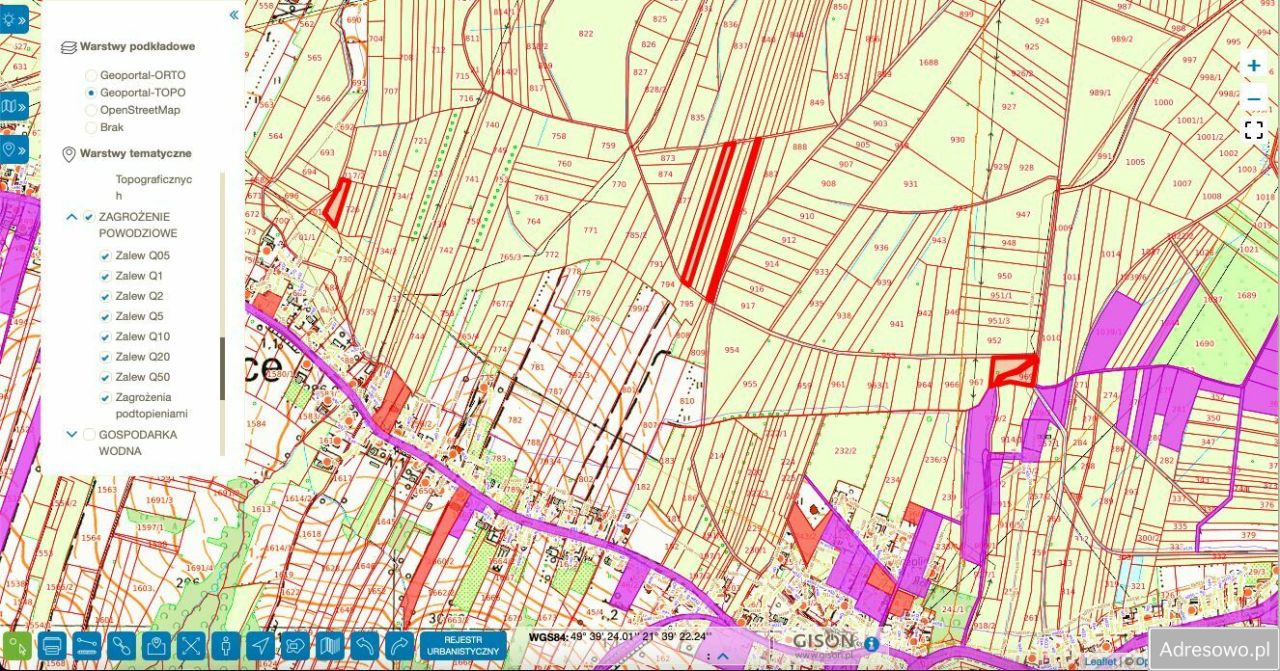Toggle fullscreen map view

tap(1254, 129)
